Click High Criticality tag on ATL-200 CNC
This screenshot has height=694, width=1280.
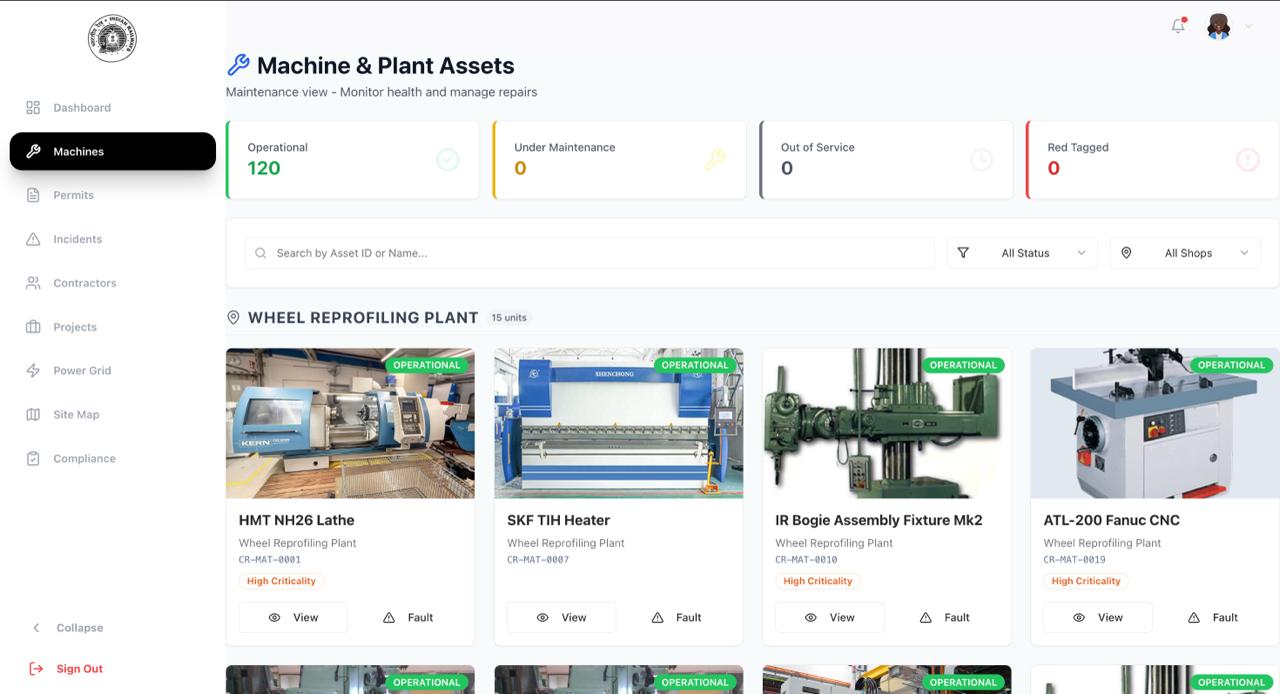point(1086,581)
